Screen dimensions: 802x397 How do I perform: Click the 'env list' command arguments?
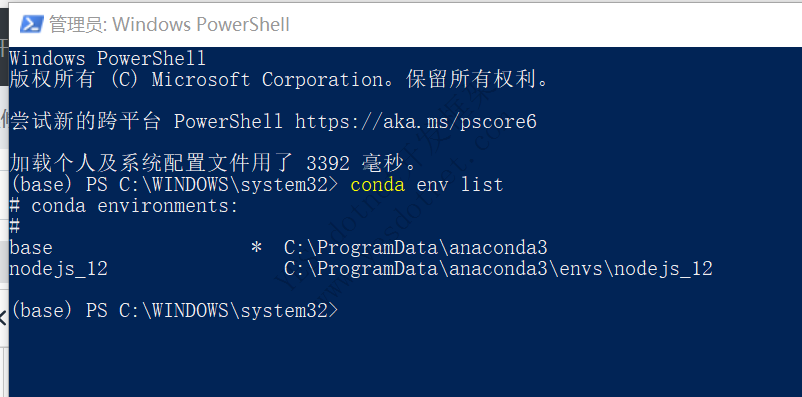460,184
